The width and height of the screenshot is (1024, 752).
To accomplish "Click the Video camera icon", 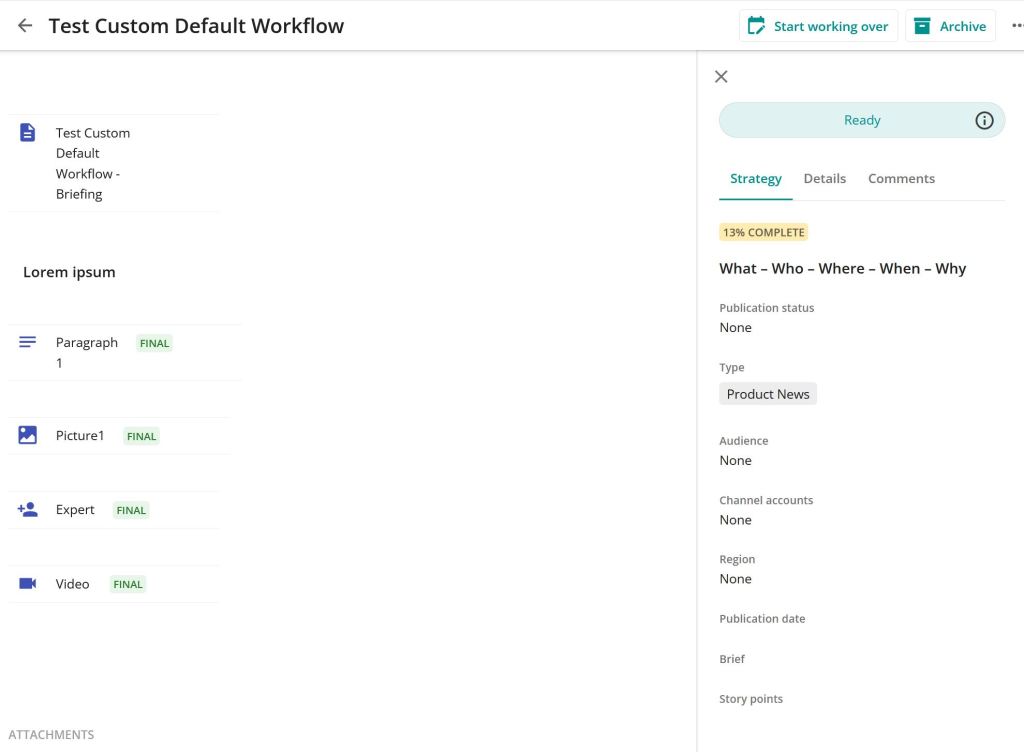I will 28,583.
